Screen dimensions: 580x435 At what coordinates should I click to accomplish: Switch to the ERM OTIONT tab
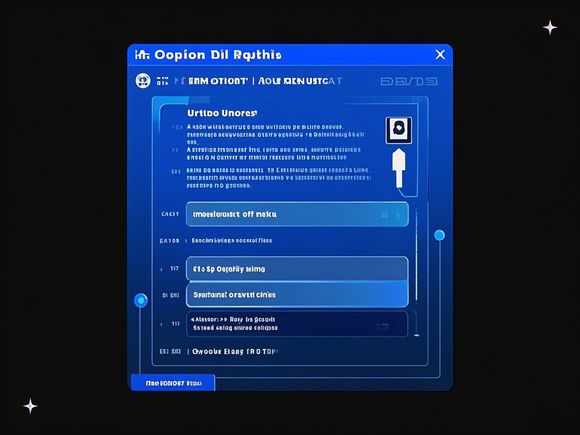[x=217, y=81]
